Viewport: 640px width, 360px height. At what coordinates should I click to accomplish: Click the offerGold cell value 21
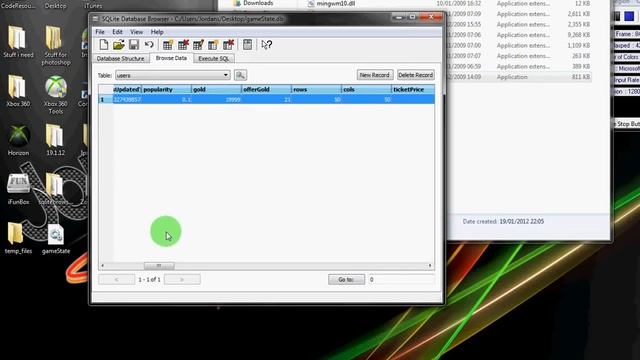coord(267,100)
